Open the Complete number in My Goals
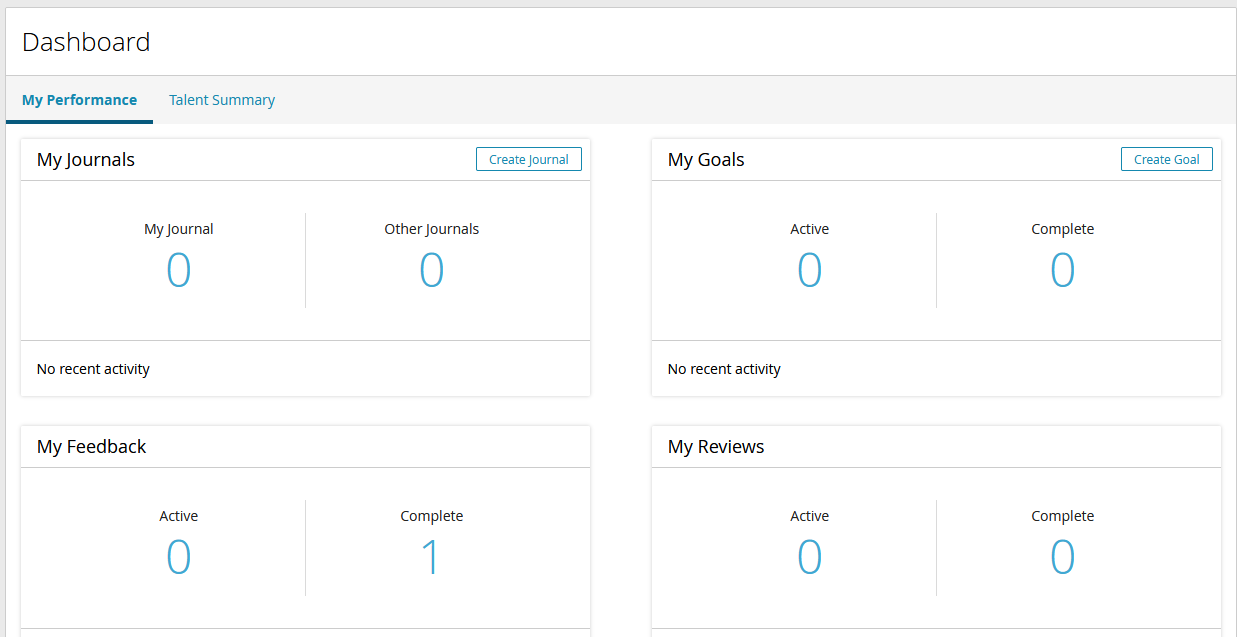This screenshot has height=637, width=1237. (1062, 271)
